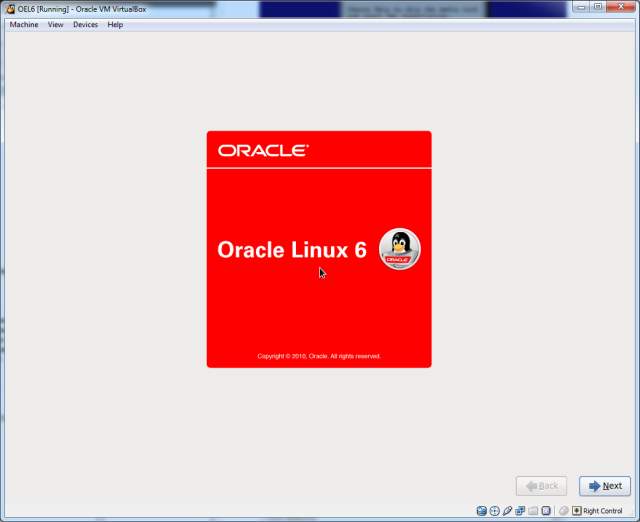Open the Machine menu
The height and width of the screenshot is (522, 640).
[24, 25]
